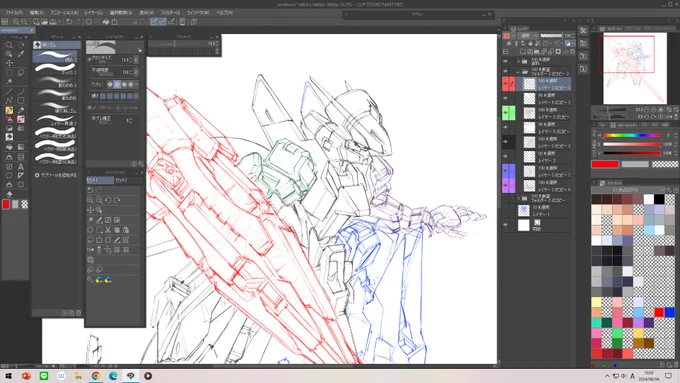Hide the top folder layer's eye
This screenshot has height=383, width=680.
click(x=505, y=61)
